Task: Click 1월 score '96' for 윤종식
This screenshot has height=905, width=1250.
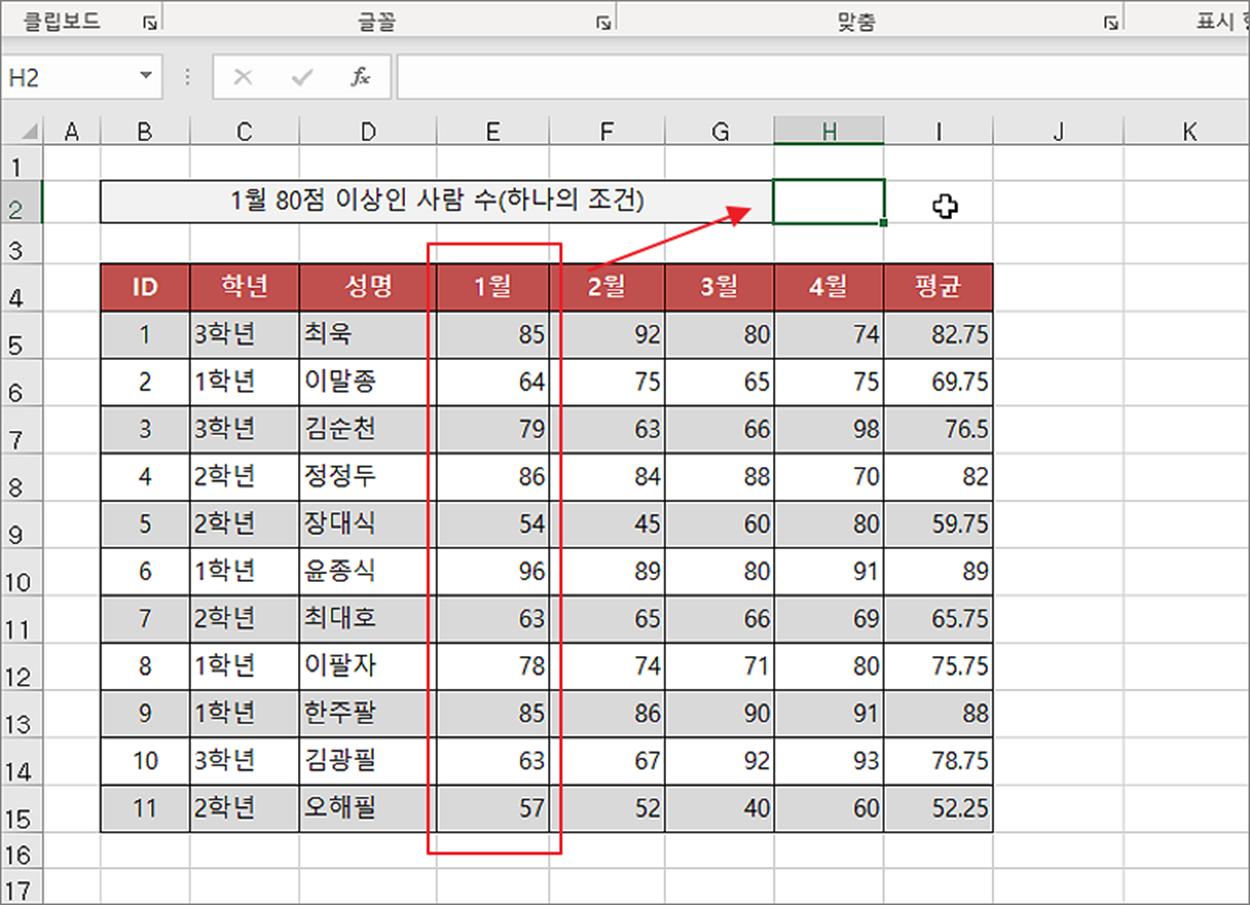Action: pos(493,572)
